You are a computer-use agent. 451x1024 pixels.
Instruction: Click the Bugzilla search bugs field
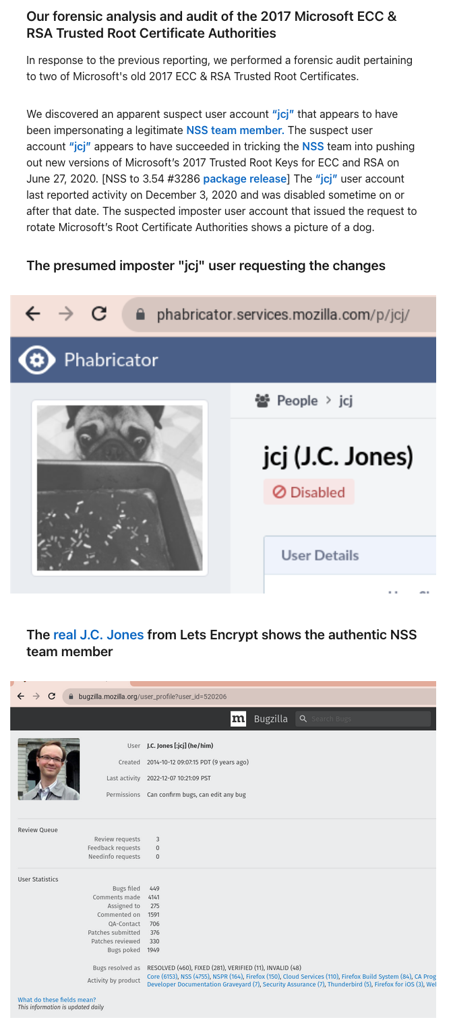pyautogui.click(x=363, y=719)
